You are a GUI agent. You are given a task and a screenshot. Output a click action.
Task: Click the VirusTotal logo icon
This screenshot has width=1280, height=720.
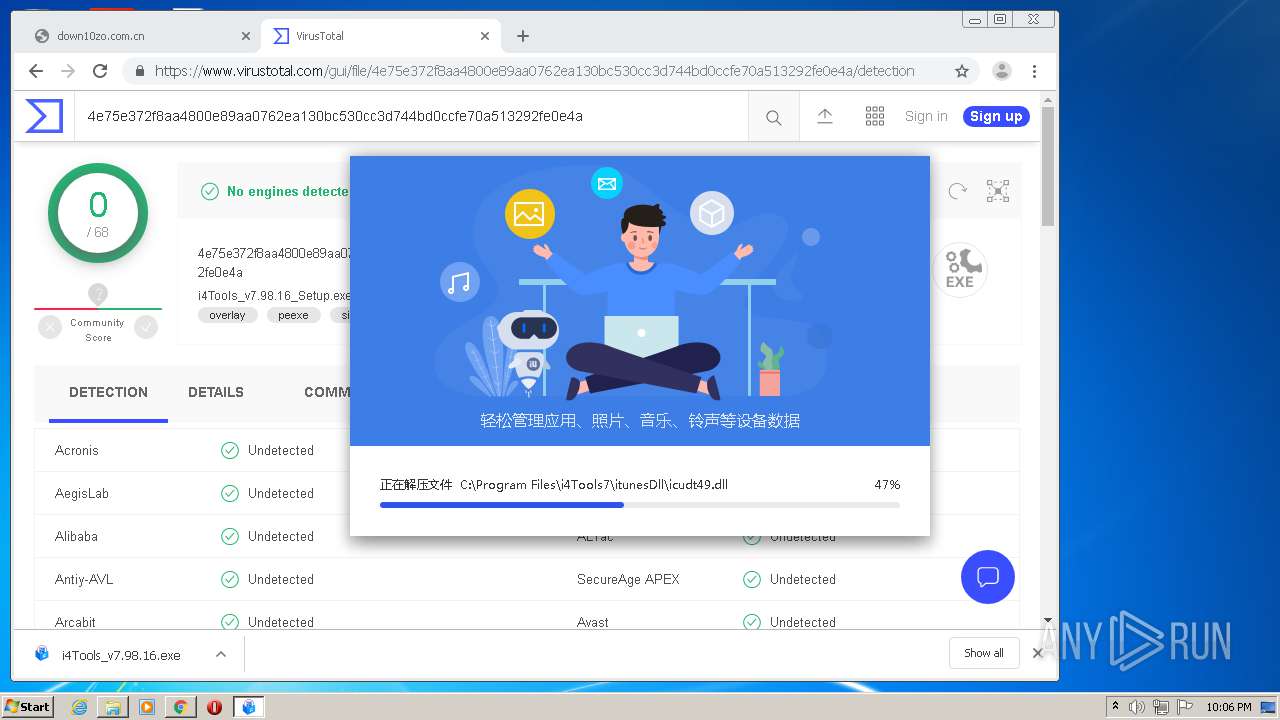[x=44, y=116]
